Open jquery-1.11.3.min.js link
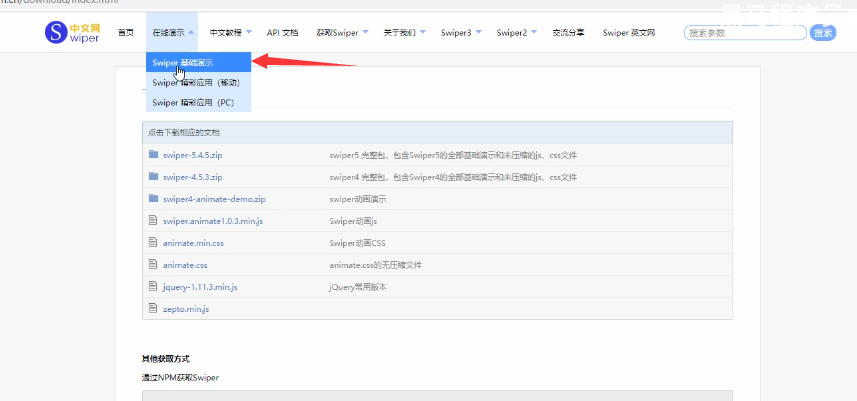The height and width of the screenshot is (401, 857). [x=200, y=287]
